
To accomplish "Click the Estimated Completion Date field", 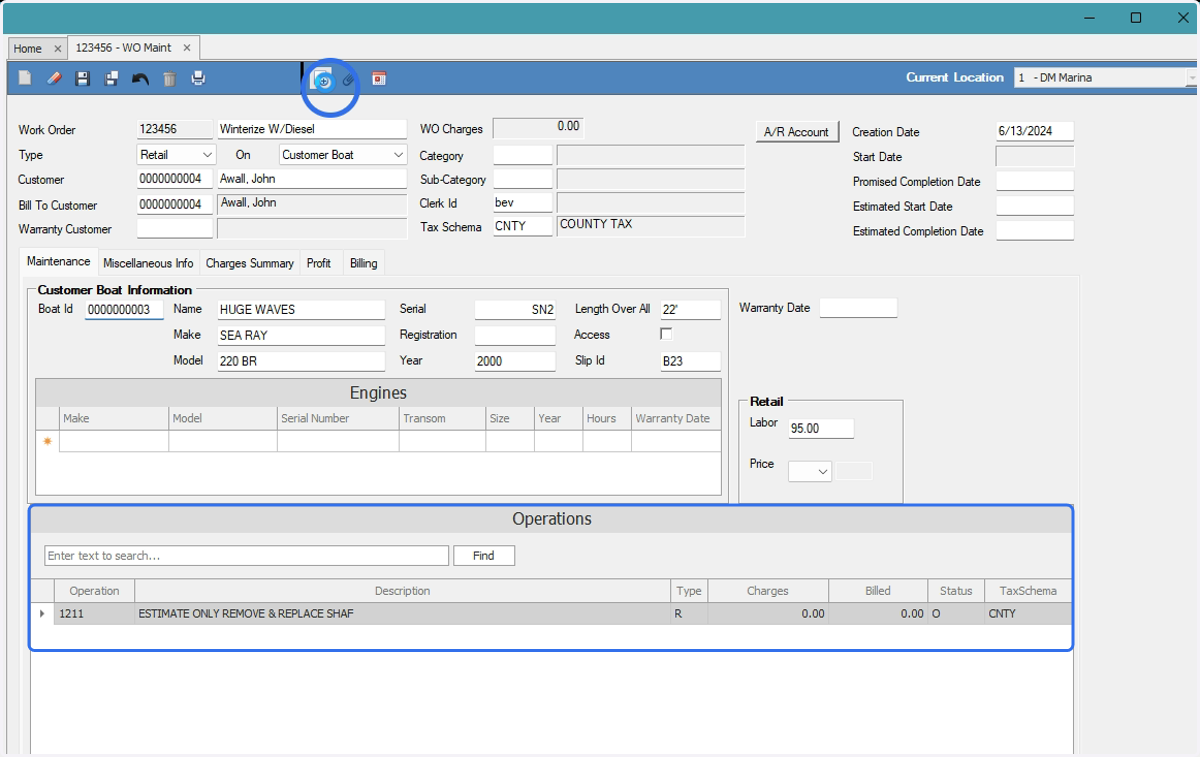I will 1035,231.
